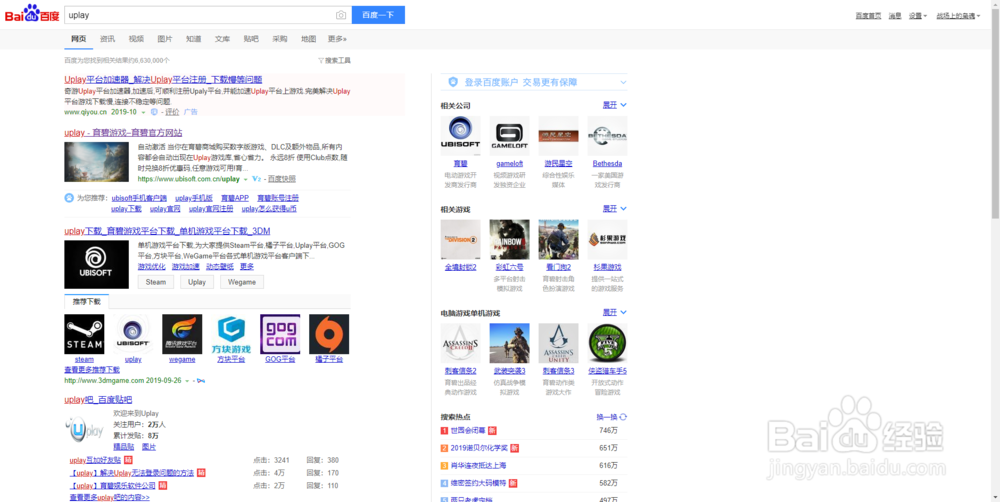Expand the 相关公司 section with 展开

click(615, 105)
